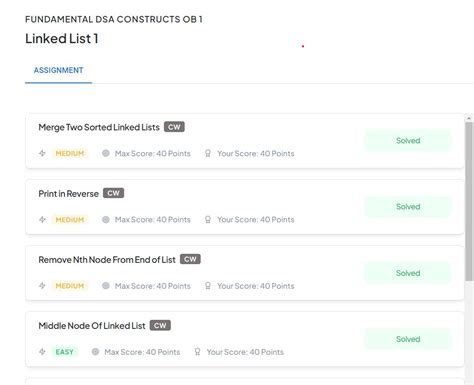Screen dimensions: 474x385
Task: Click CW badge next to Merge Two Sorted Linked Lists
Action: coord(174,127)
